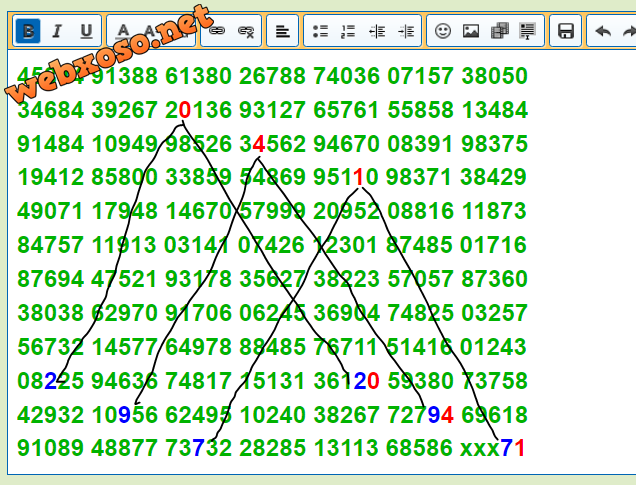
Task: Click the number 87694 in the editor
Action: tap(50, 279)
